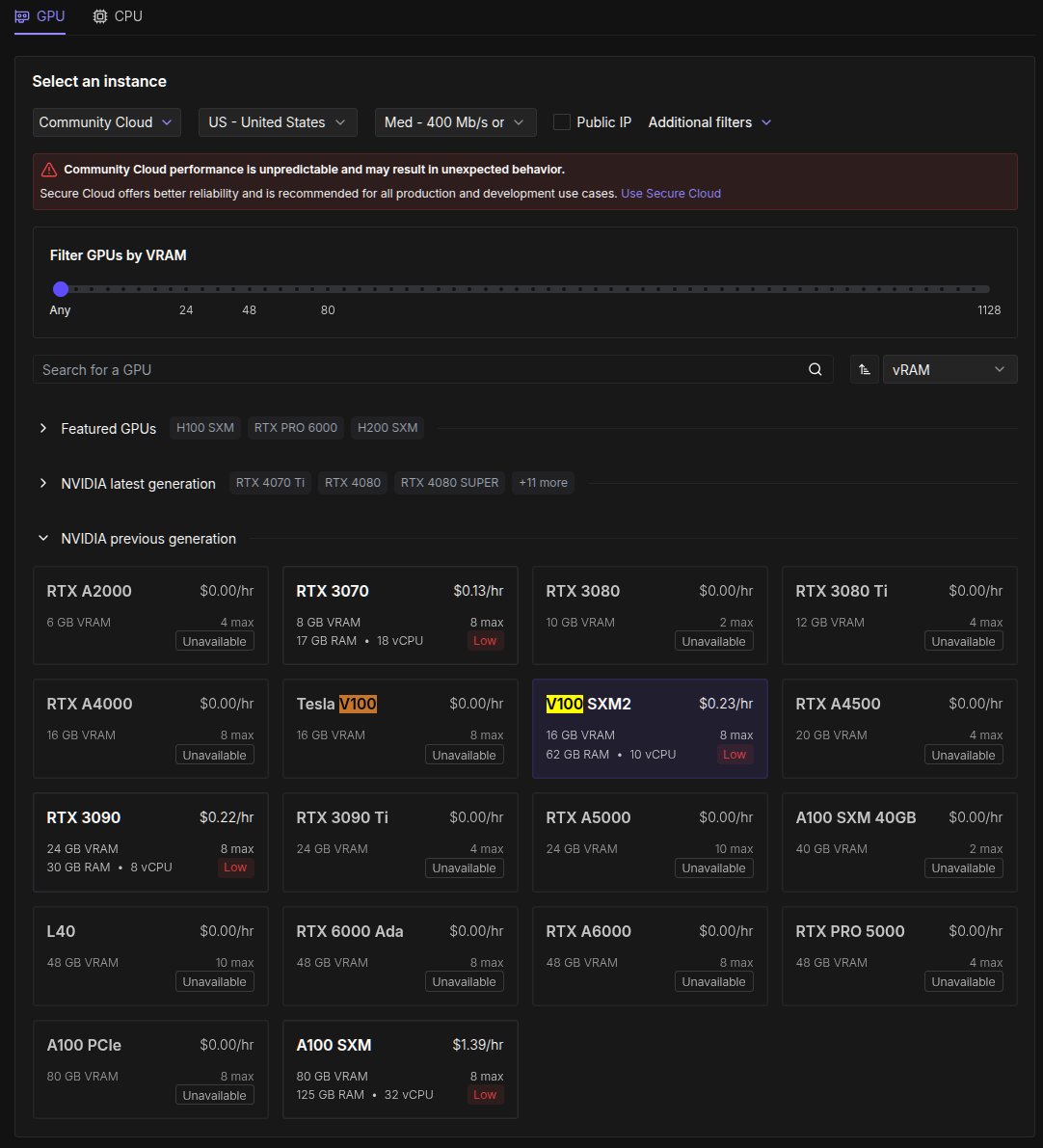Click the red warning triangle icon
The width and height of the screenshot is (1043, 1148).
[x=49, y=170]
